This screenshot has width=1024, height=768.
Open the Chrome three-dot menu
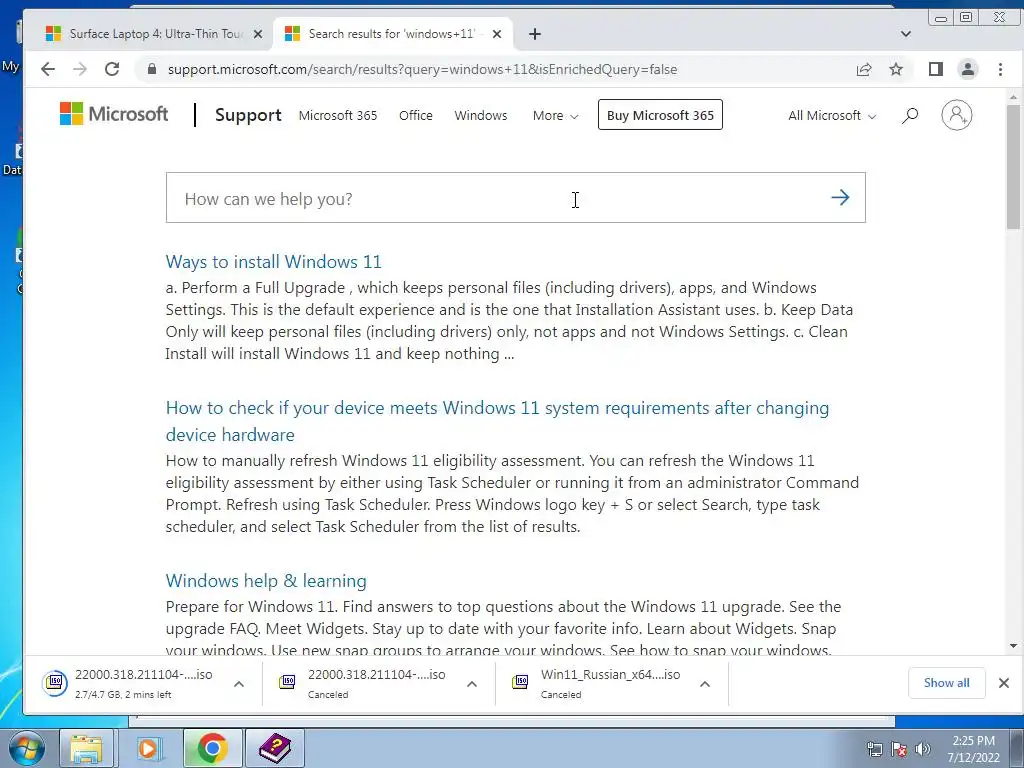pos(1000,69)
